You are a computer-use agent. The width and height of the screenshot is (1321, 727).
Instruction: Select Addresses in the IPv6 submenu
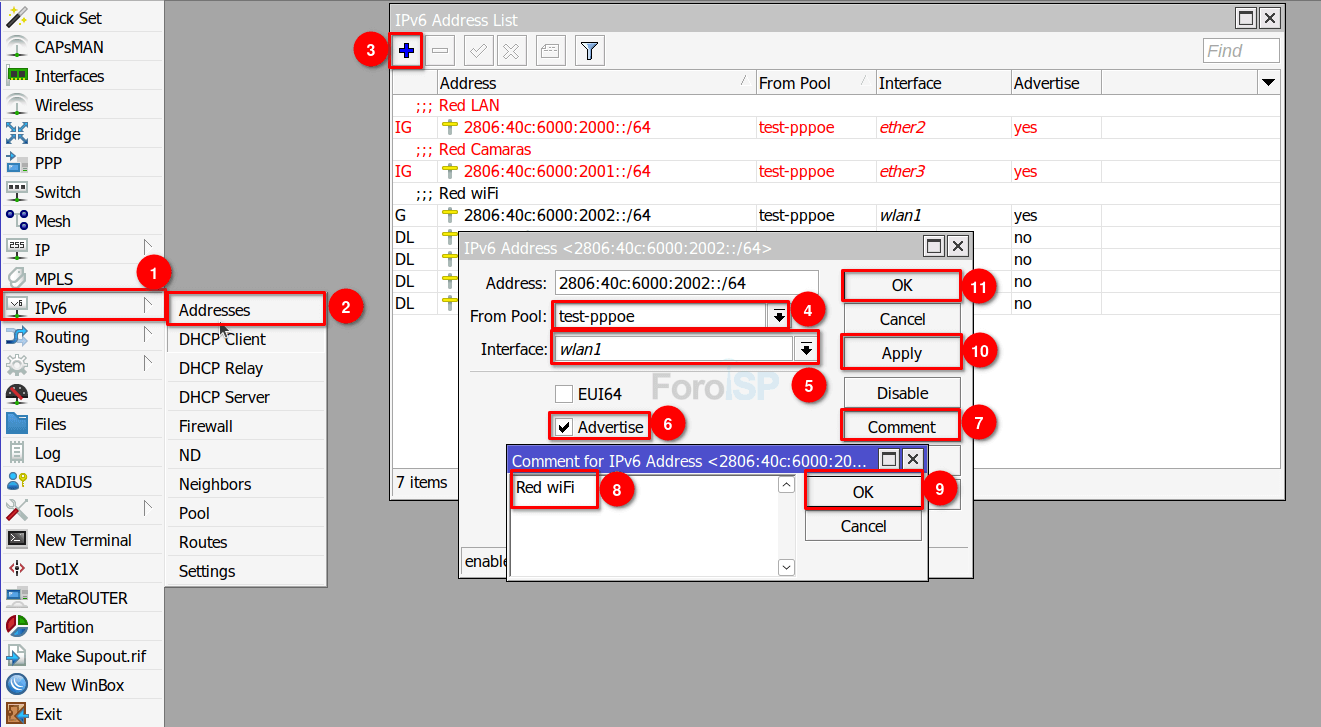coord(214,310)
